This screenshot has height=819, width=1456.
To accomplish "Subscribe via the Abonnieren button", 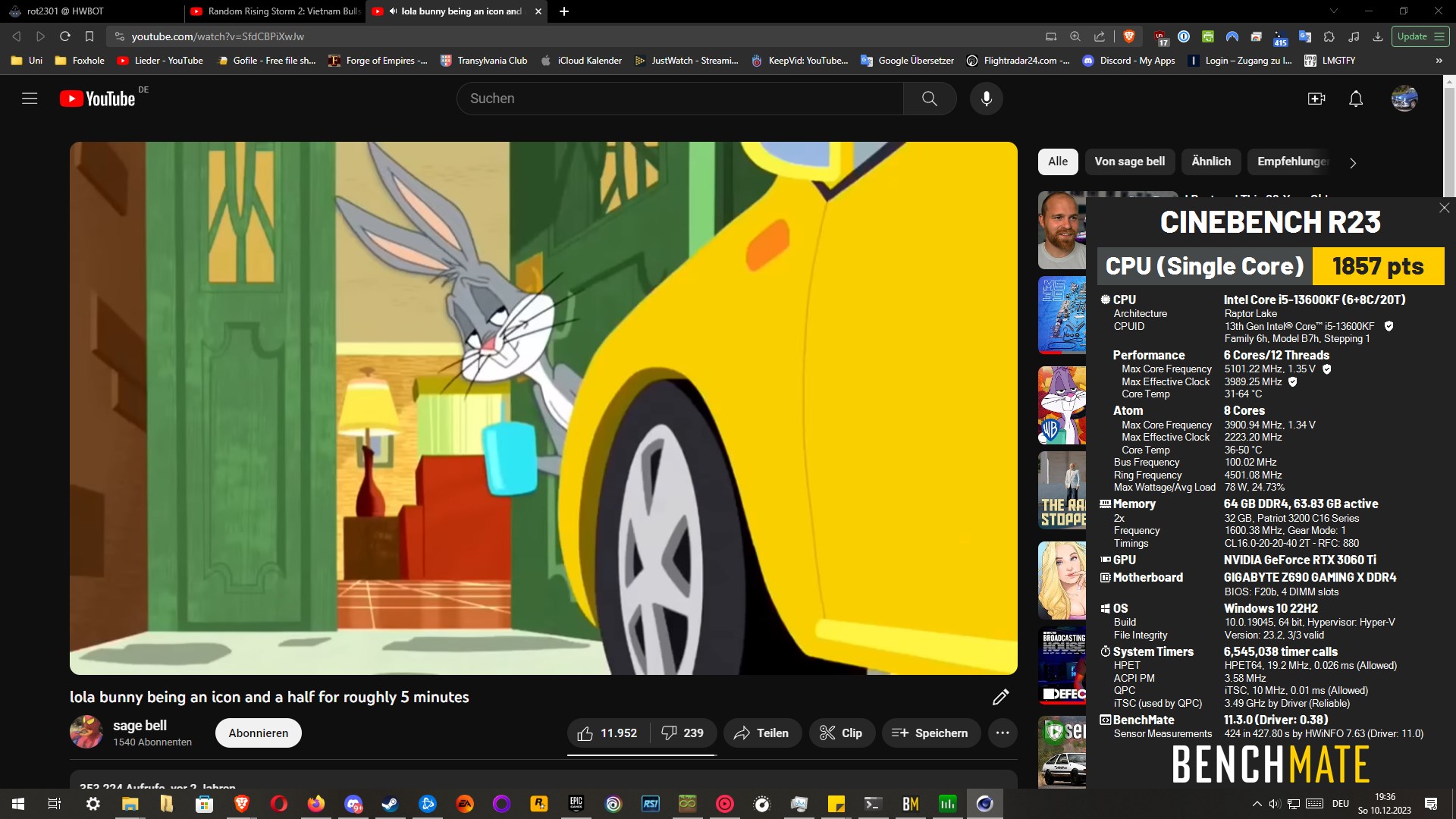I will pos(259,733).
